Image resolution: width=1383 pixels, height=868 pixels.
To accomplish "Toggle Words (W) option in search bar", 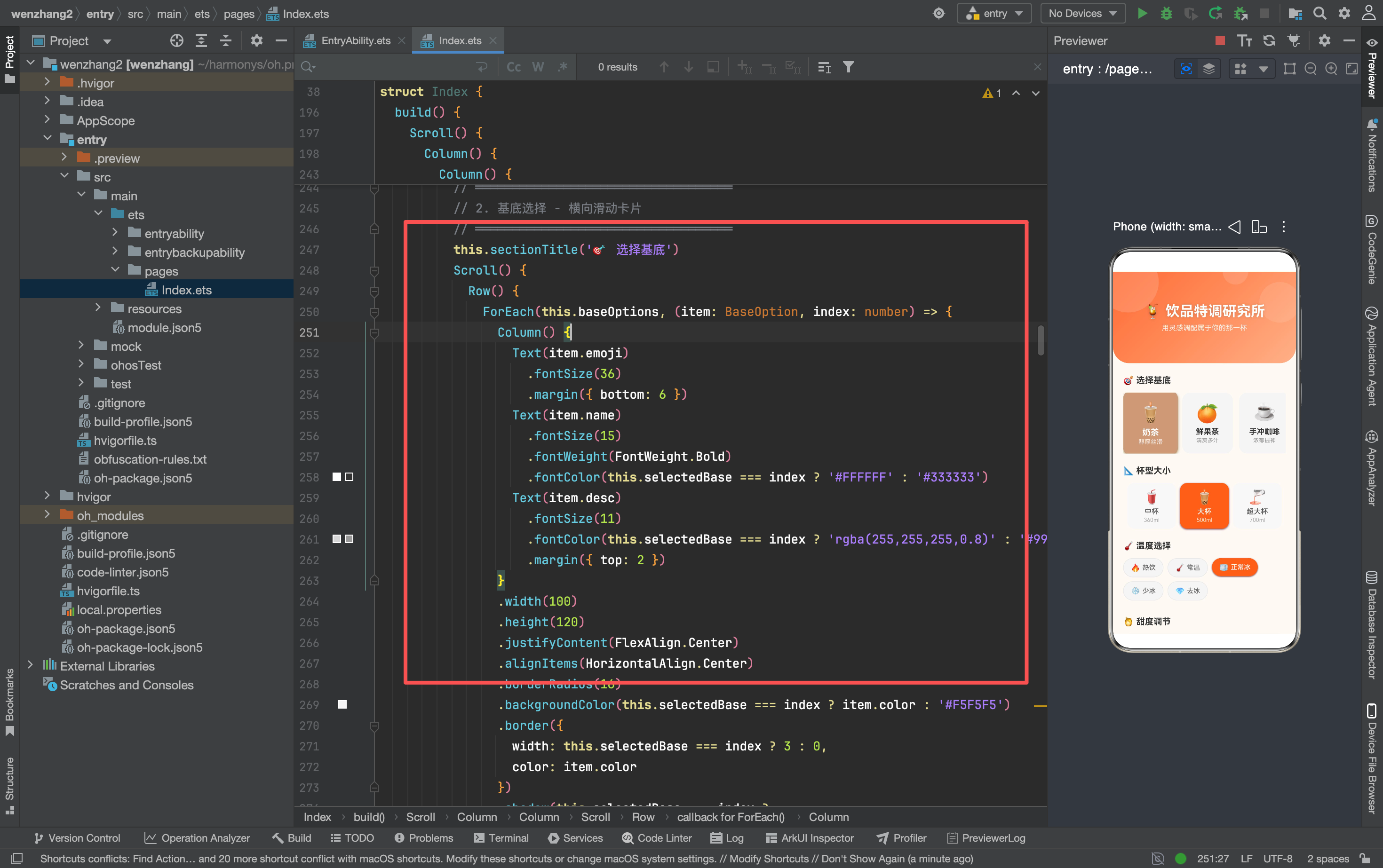I will (x=538, y=67).
